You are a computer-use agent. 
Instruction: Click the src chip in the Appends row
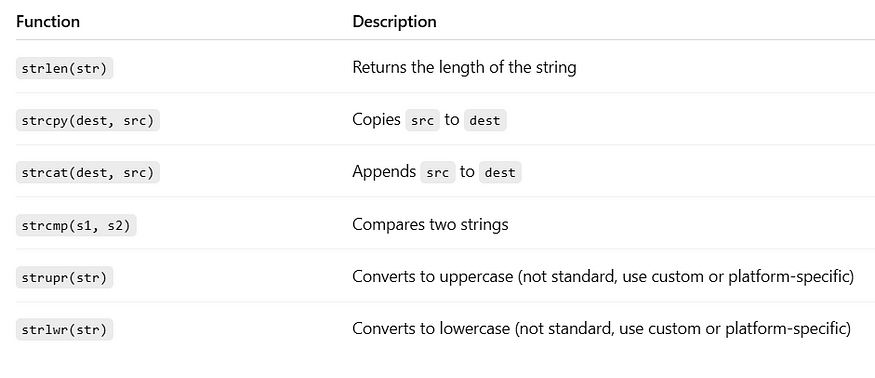coord(438,173)
